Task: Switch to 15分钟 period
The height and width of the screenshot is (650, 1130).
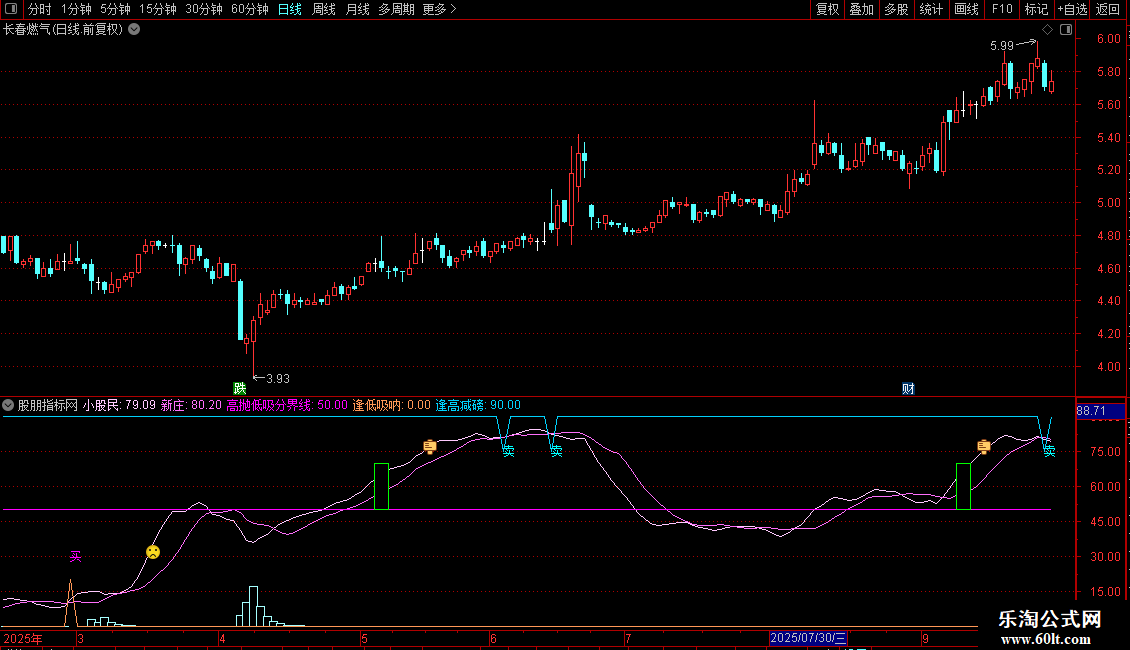Action: tap(158, 9)
